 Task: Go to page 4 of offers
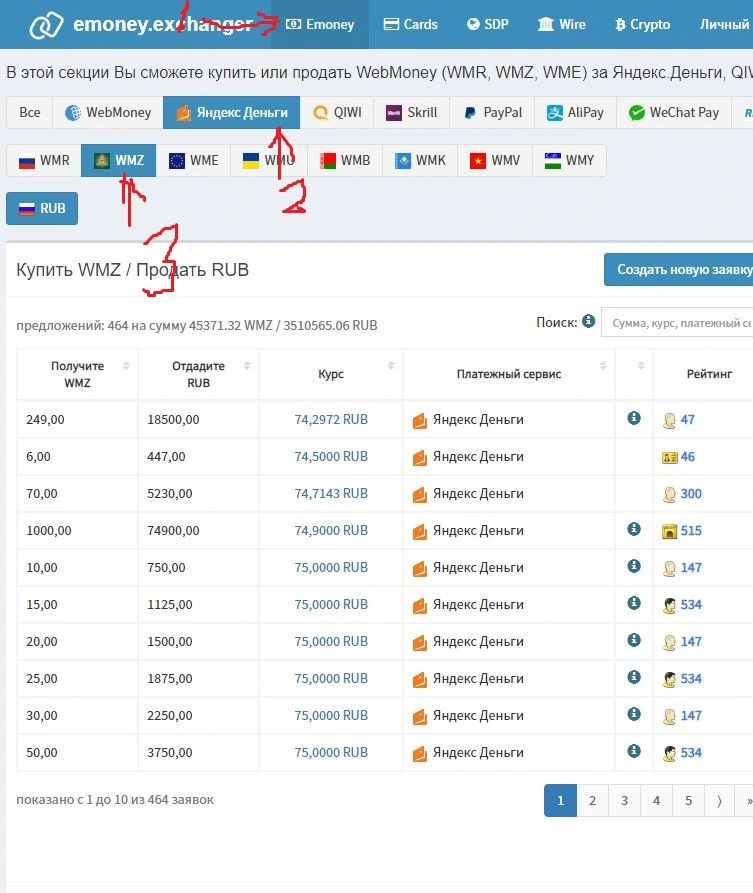pyautogui.click(x=656, y=801)
